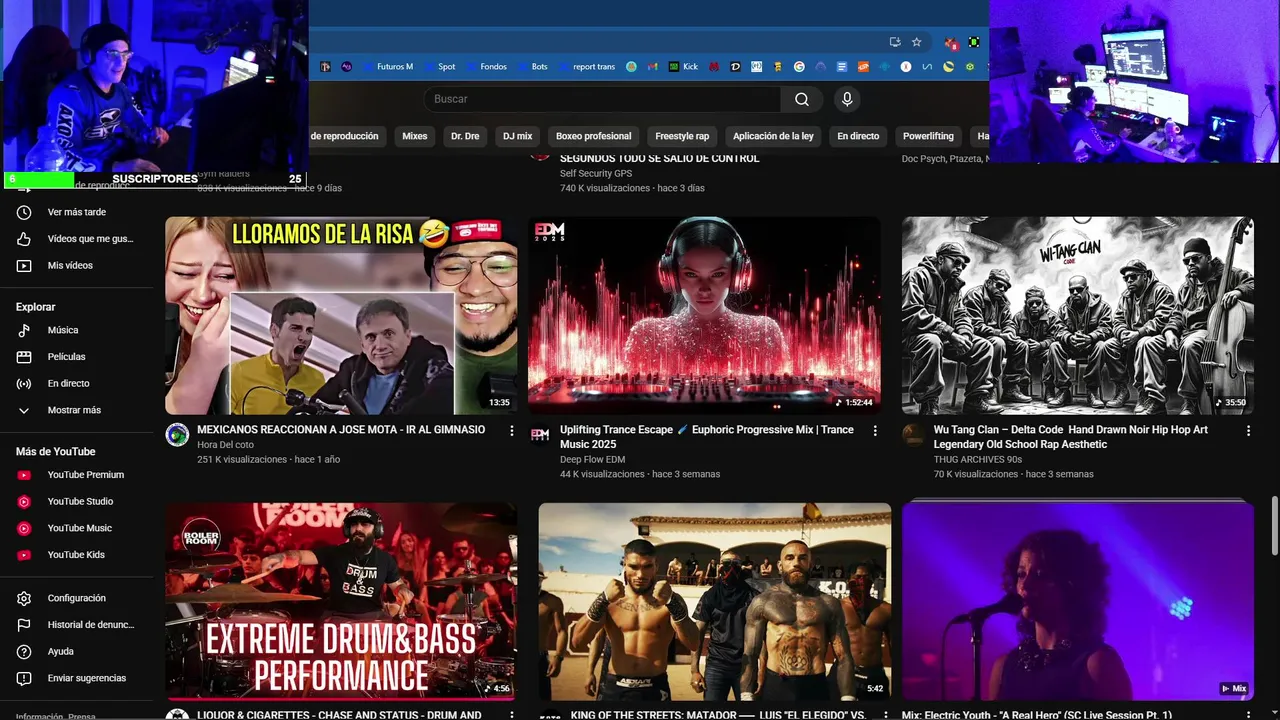1280x720 pixels.
Task: Open the Gmail bookmark icon
Action: click(x=652, y=67)
